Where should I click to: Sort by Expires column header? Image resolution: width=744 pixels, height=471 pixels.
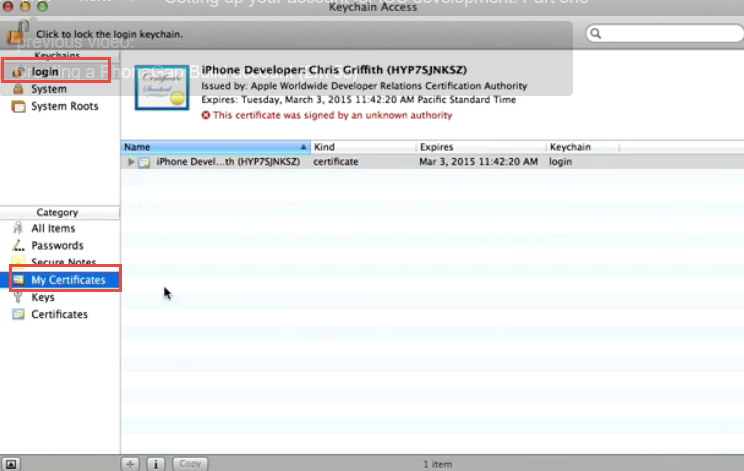(x=481, y=147)
